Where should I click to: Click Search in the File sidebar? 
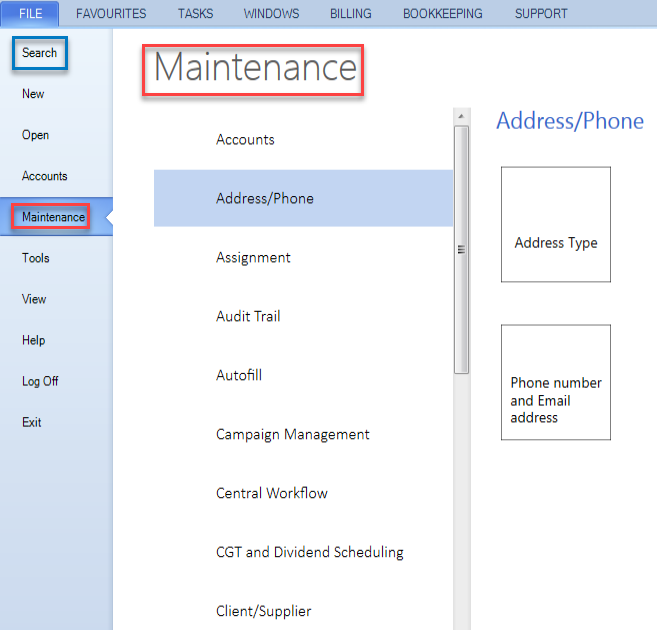click(40, 53)
